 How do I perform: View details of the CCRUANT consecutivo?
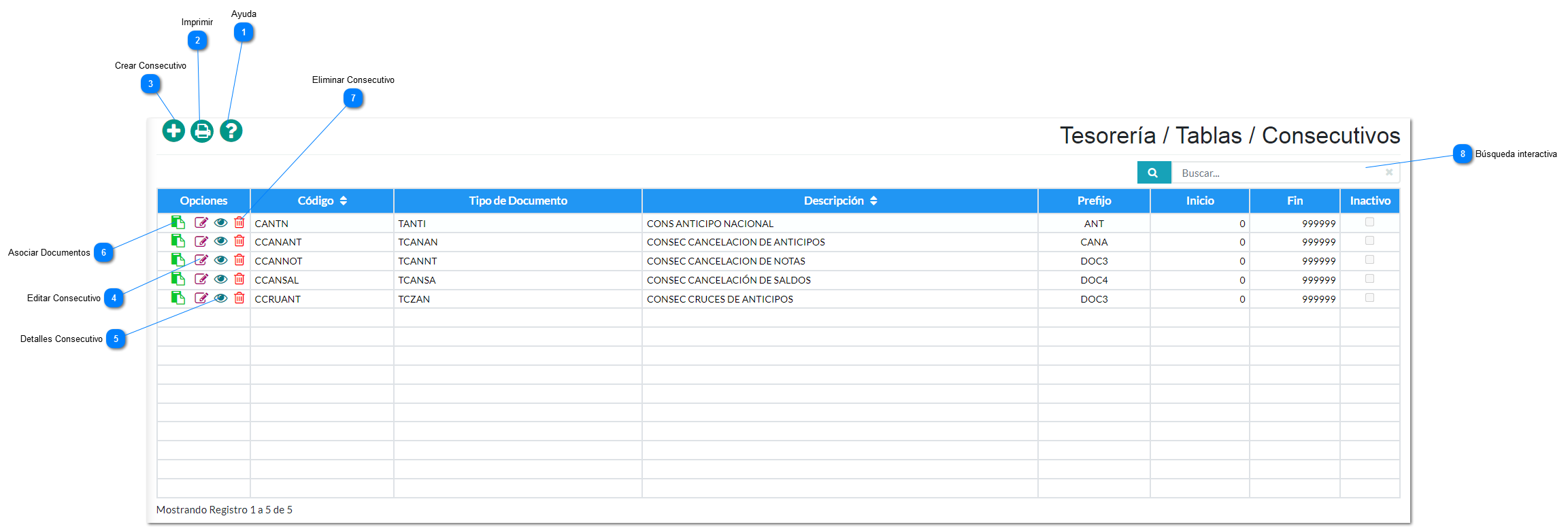[221, 298]
